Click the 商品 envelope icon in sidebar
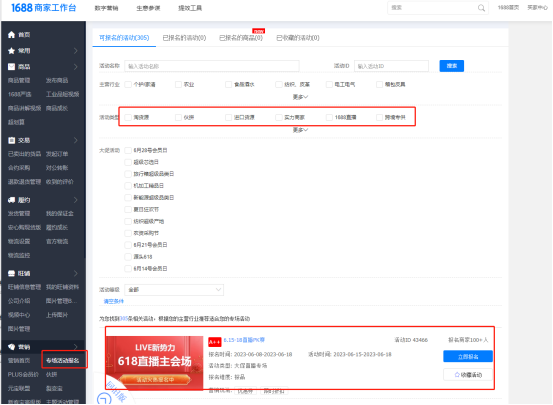Viewport: 553px width, 405px height. point(11,67)
